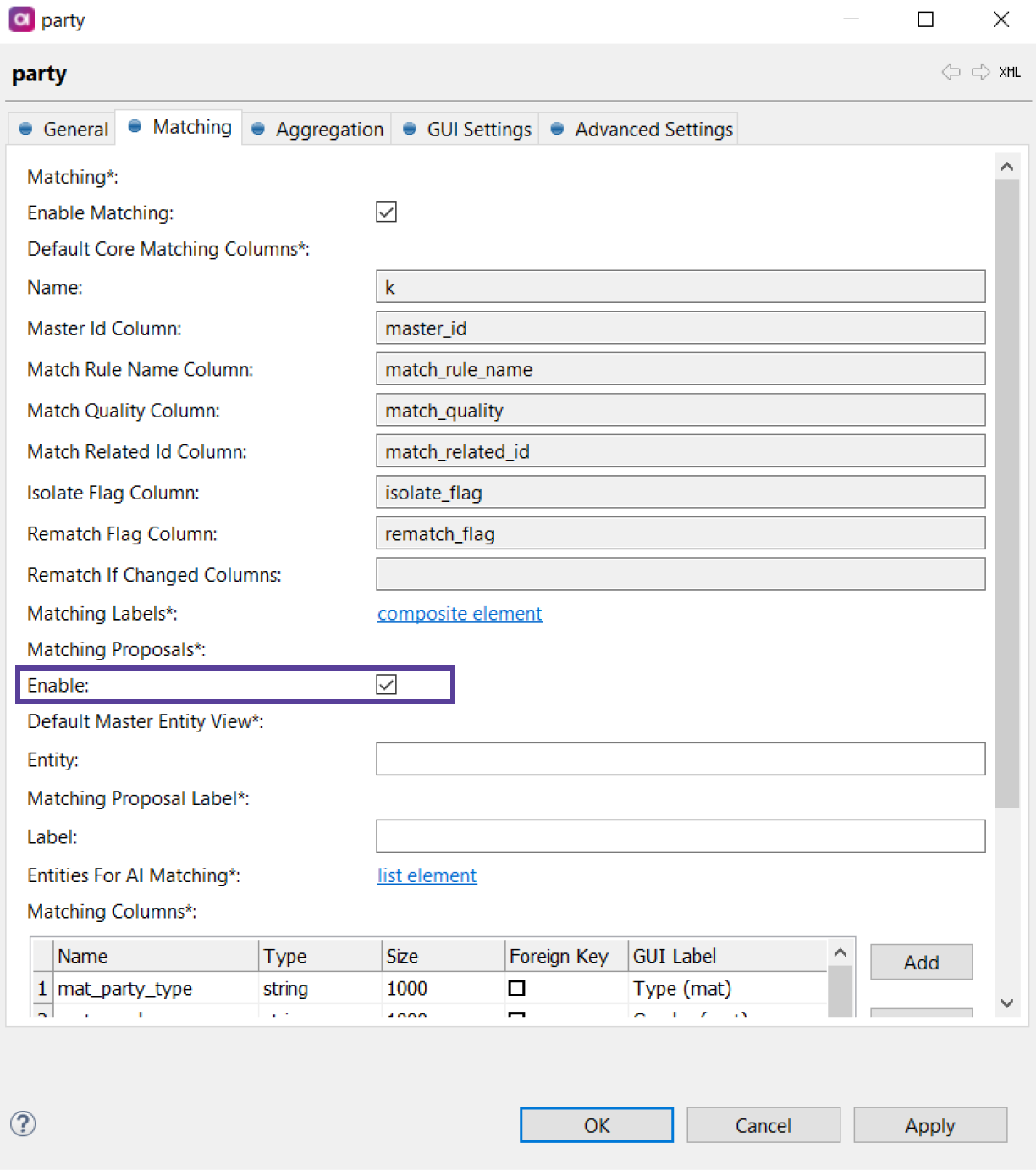Close the party dialog window
This screenshot has width=1036, height=1170.
click(1001, 19)
